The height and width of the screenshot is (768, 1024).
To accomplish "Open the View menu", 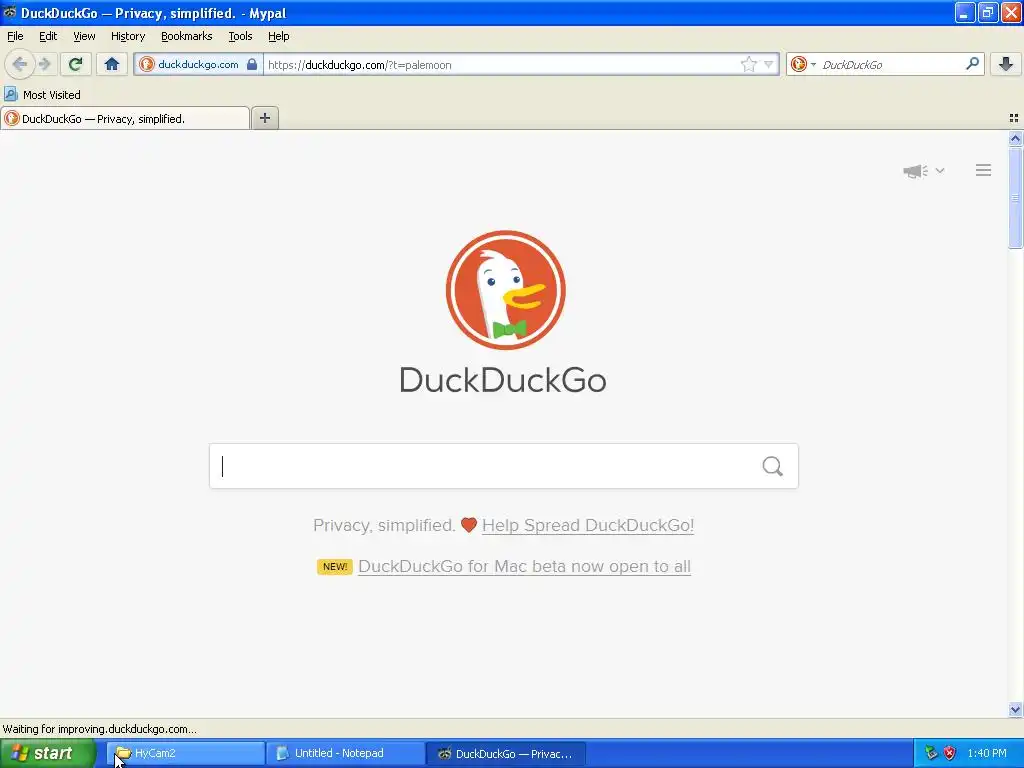I will tap(84, 36).
